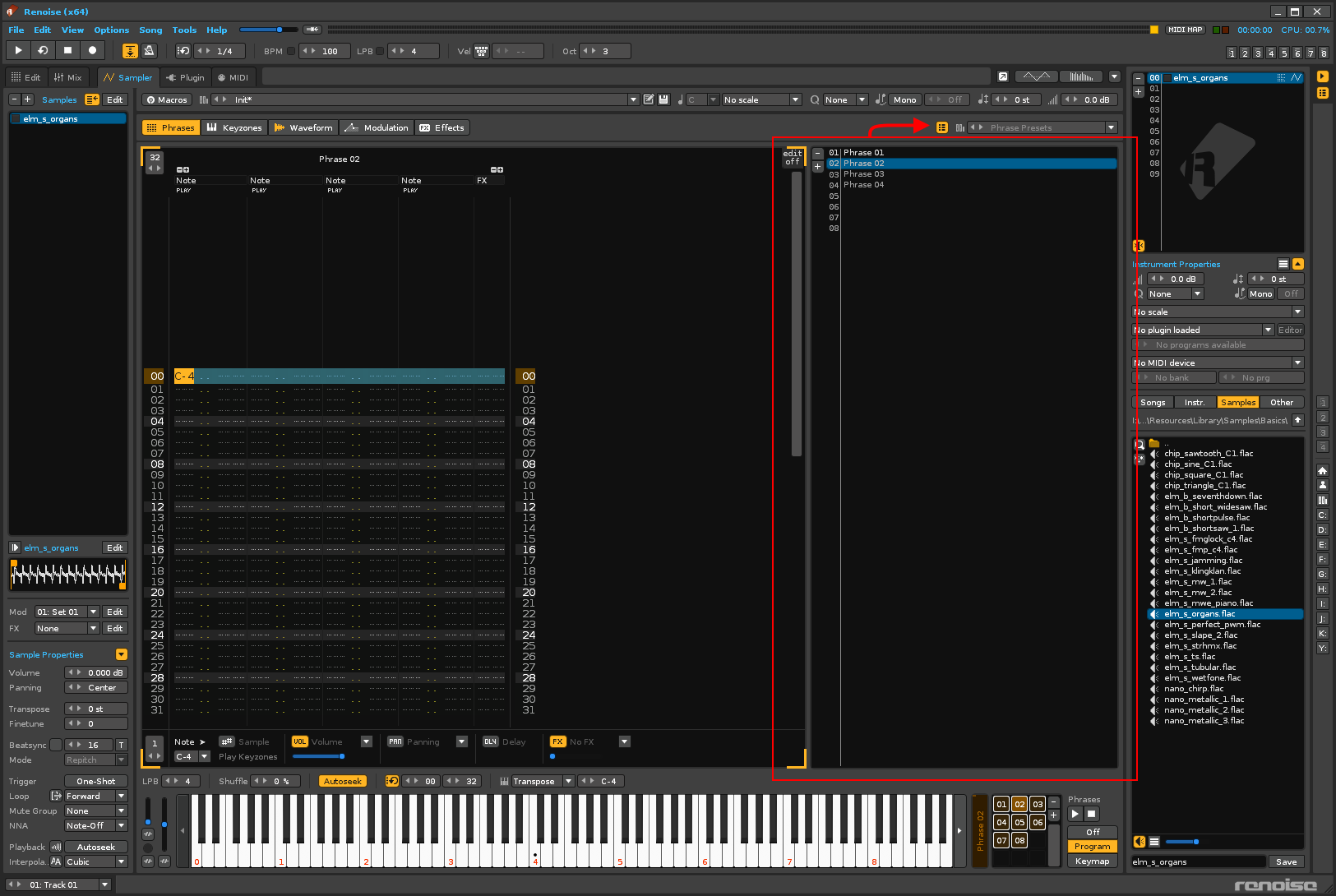This screenshot has height=896, width=1336.
Task: Toggle pattern follow icon in transport
Action: click(x=130, y=51)
